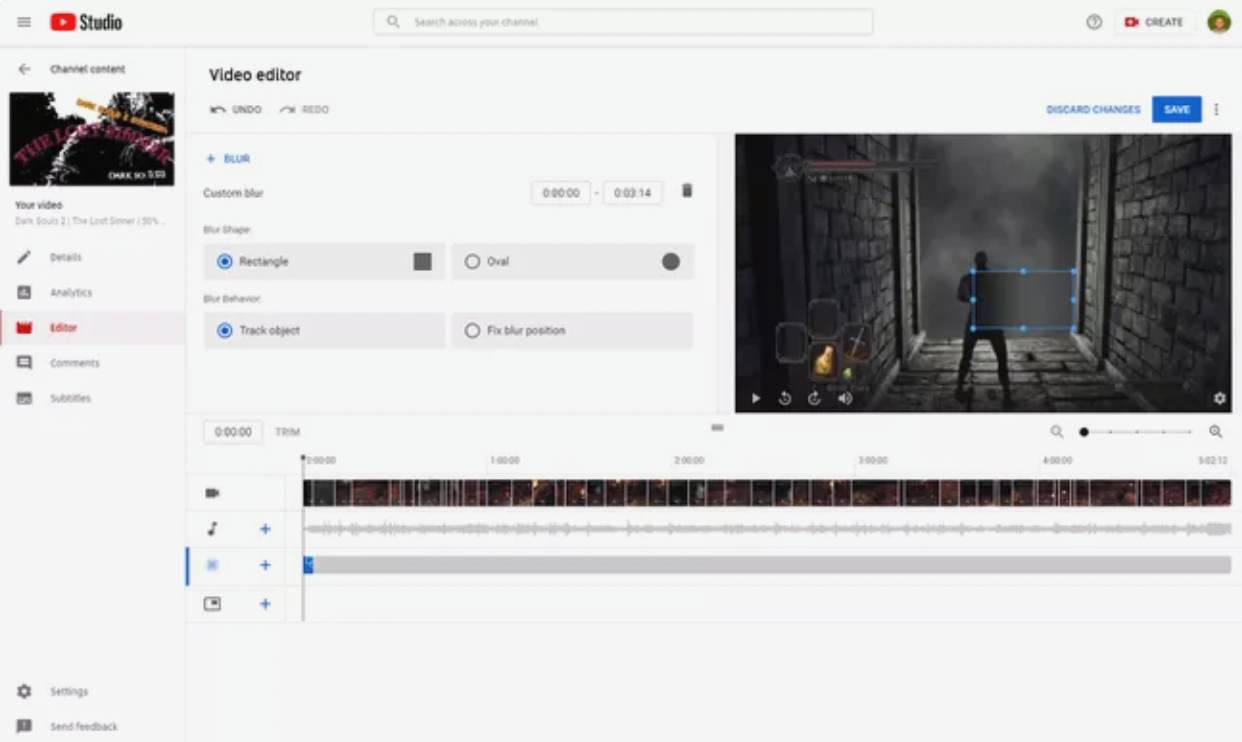
Task: Delete the custom blur with trash icon
Action: [x=687, y=191]
